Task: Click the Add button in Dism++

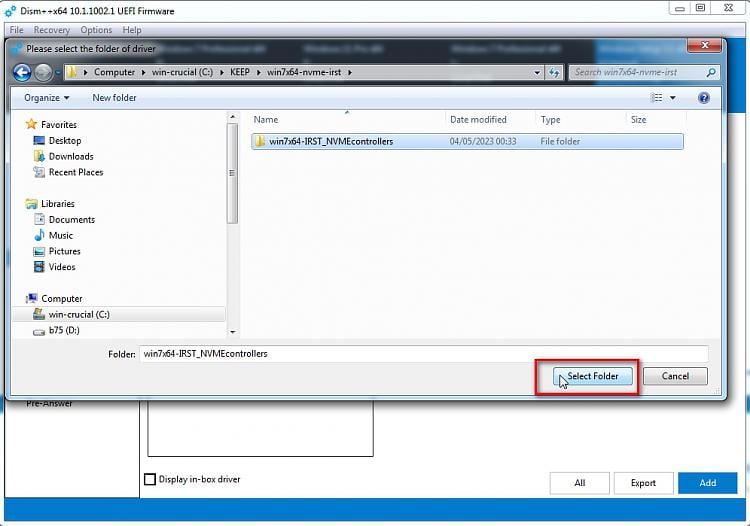Action: [707, 483]
